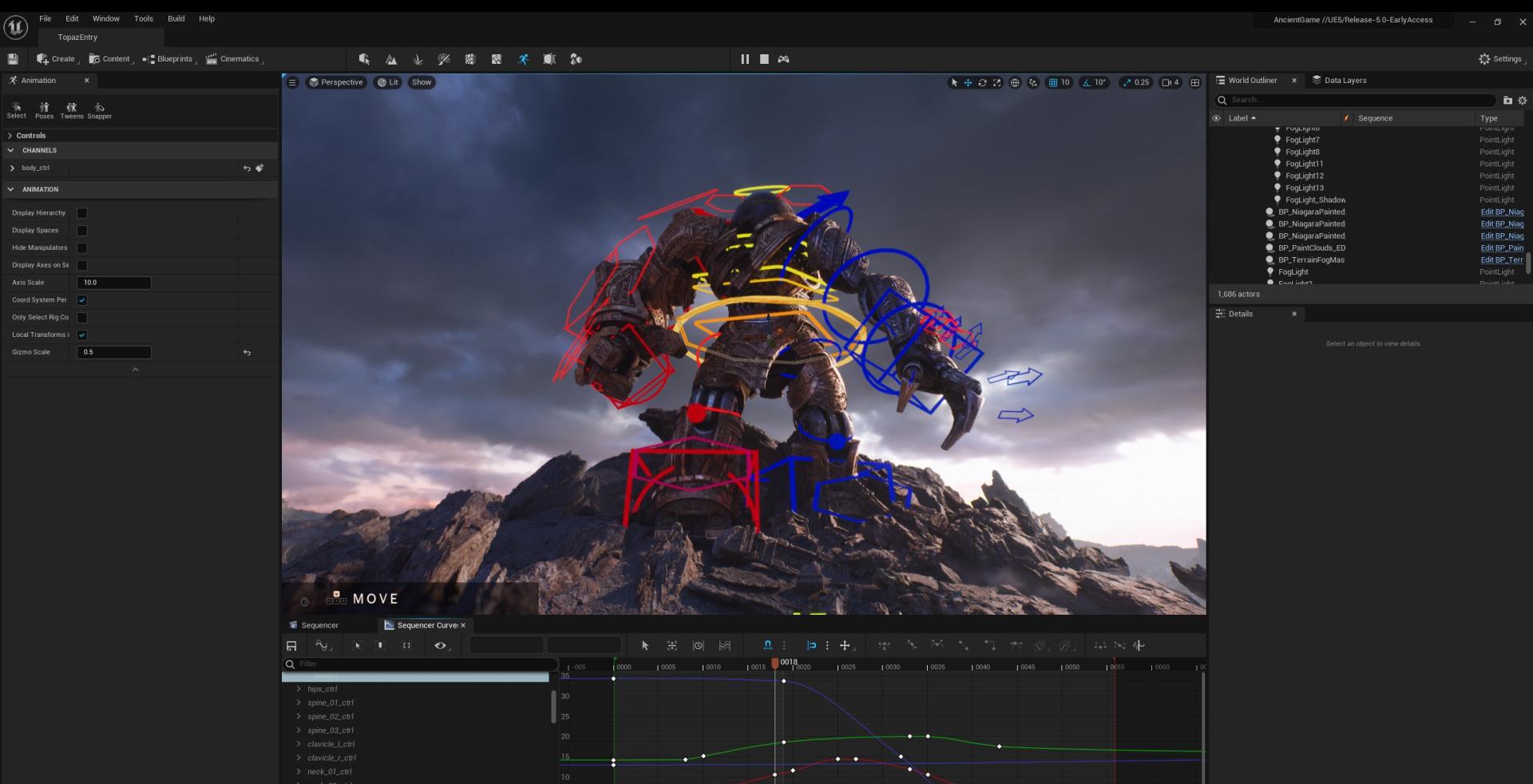Uncheck Coord System Per checkbox
The width and height of the screenshot is (1533, 784).
[81, 300]
